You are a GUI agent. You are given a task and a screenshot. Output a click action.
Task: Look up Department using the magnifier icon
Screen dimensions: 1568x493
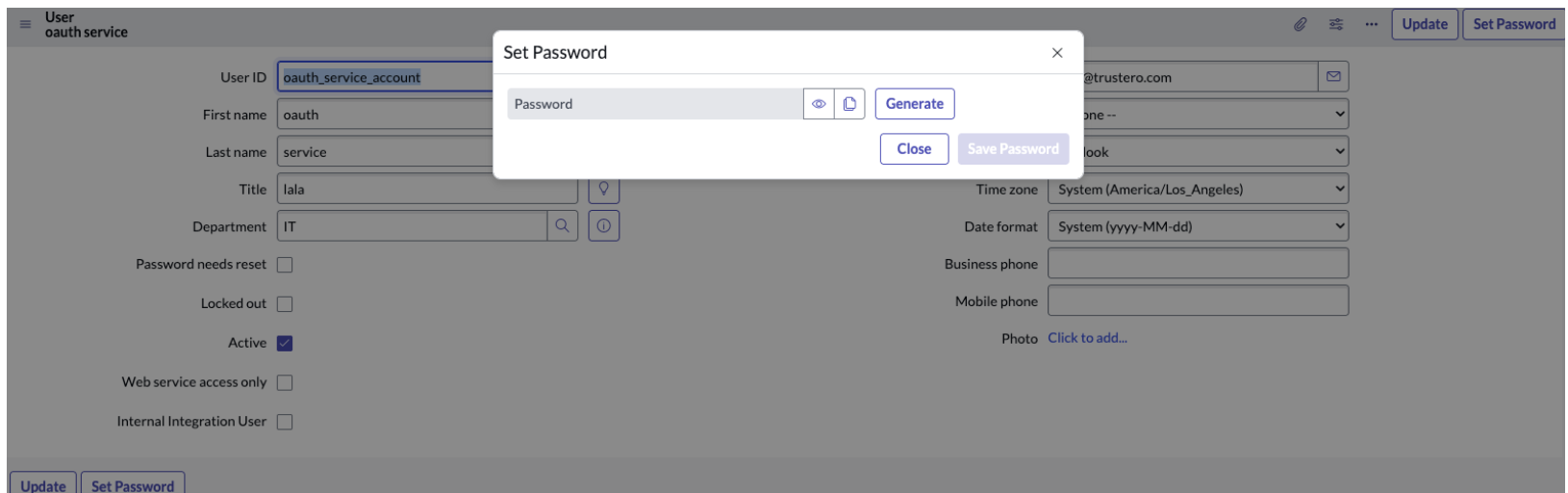tap(562, 226)
